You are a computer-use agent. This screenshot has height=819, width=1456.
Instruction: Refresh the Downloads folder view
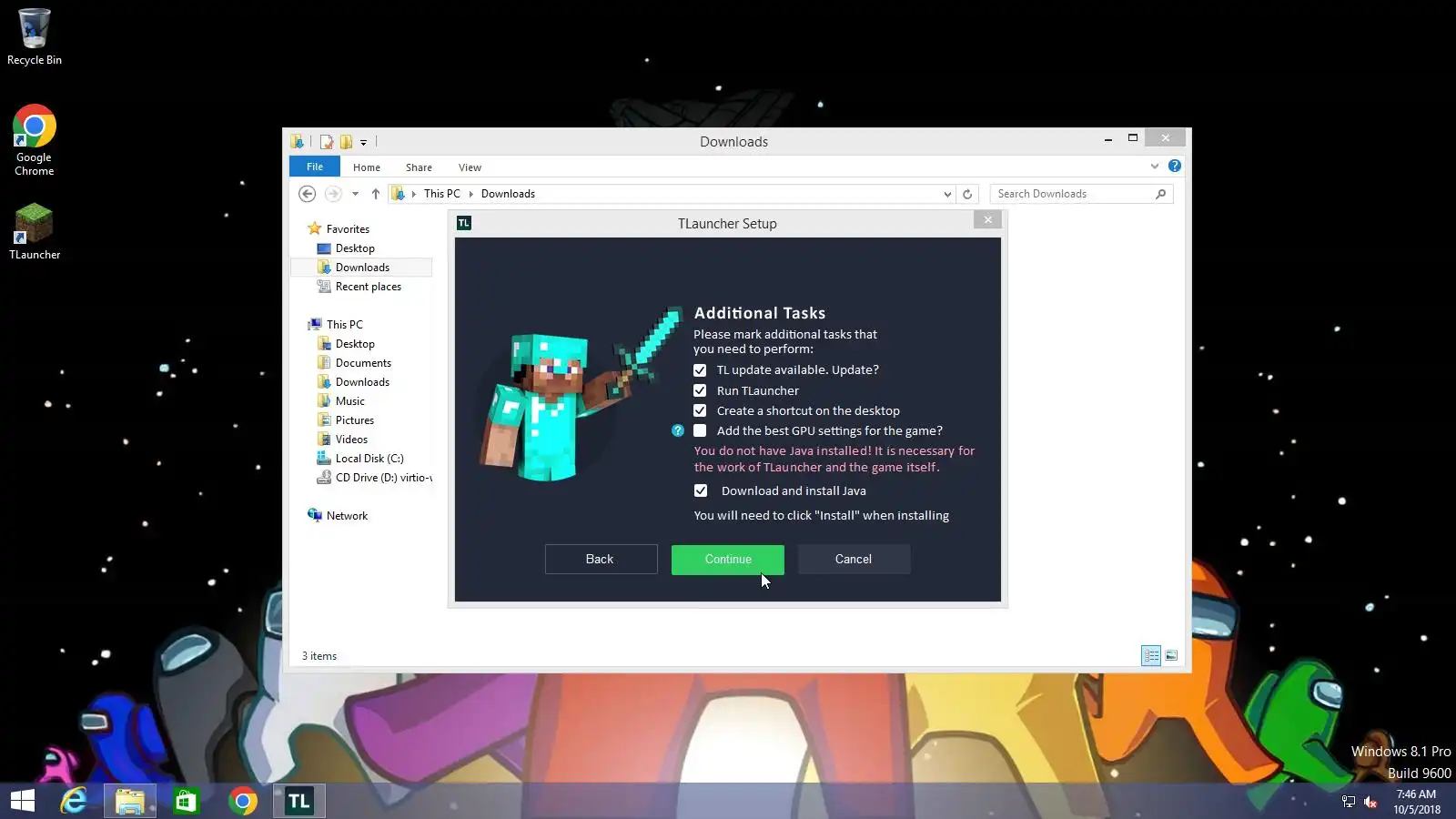[x=967, y=194]
